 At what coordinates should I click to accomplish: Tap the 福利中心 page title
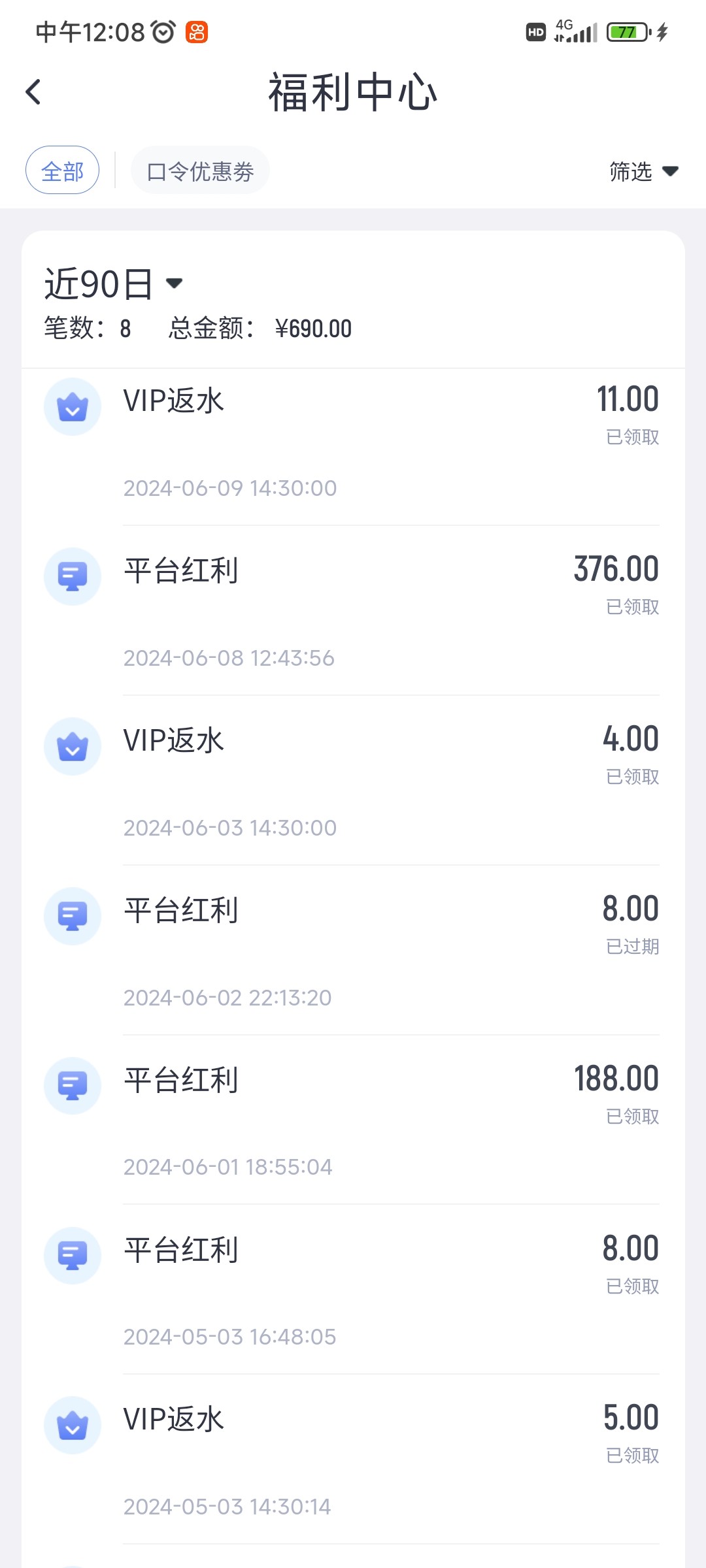352,92
